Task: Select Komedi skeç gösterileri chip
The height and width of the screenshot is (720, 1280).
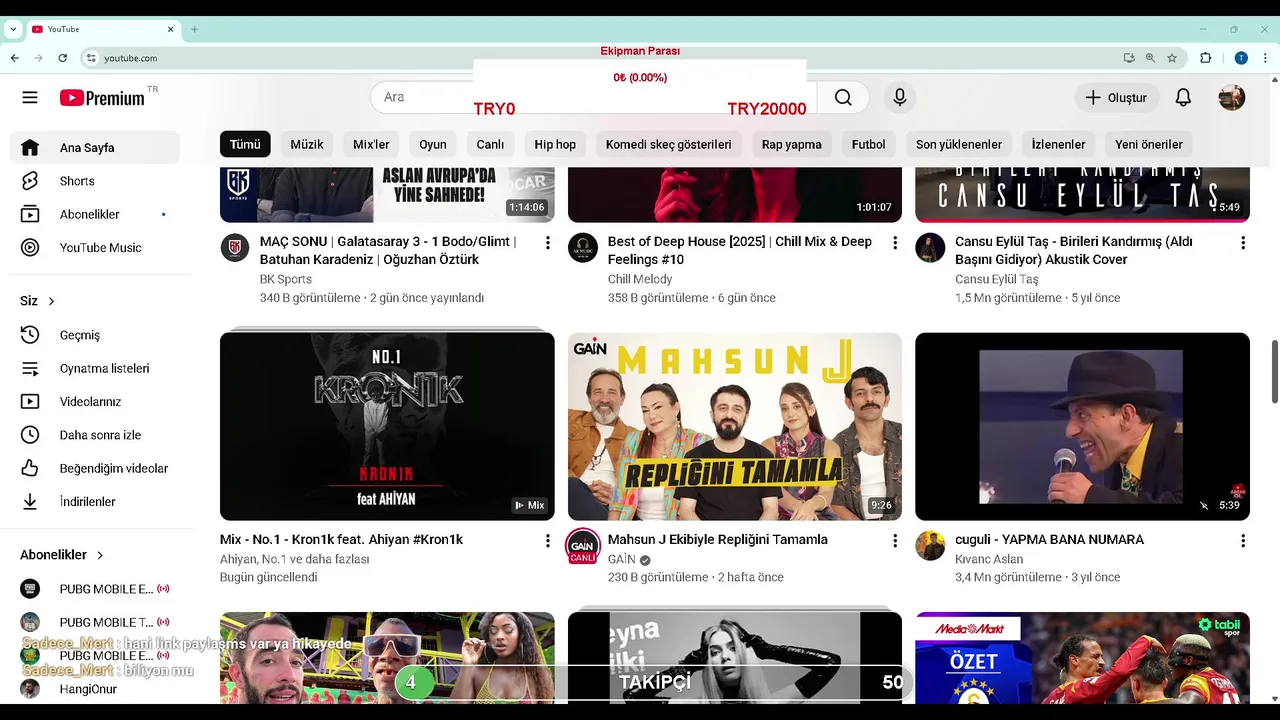Action: 668,144
